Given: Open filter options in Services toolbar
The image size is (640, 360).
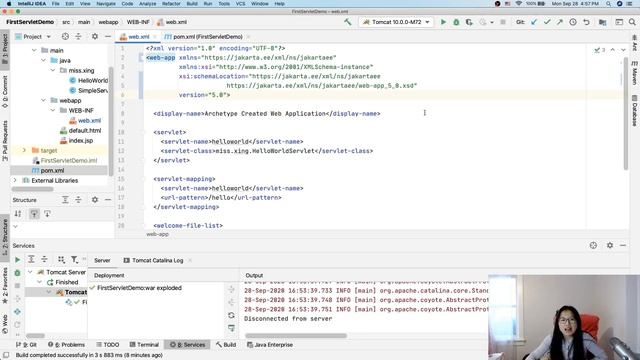Looking at the screenshot, I should [74, 260].
